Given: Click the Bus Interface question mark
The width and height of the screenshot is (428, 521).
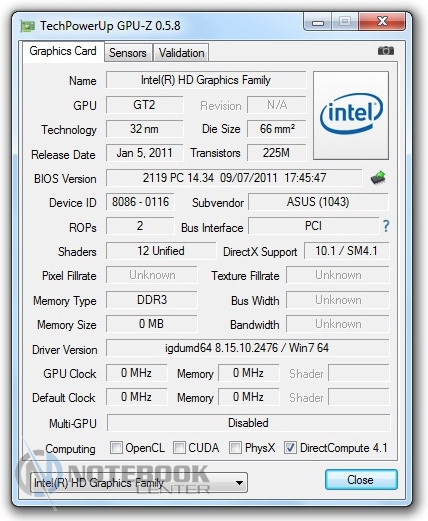Looking at the screenshot, I should [386, 226].
